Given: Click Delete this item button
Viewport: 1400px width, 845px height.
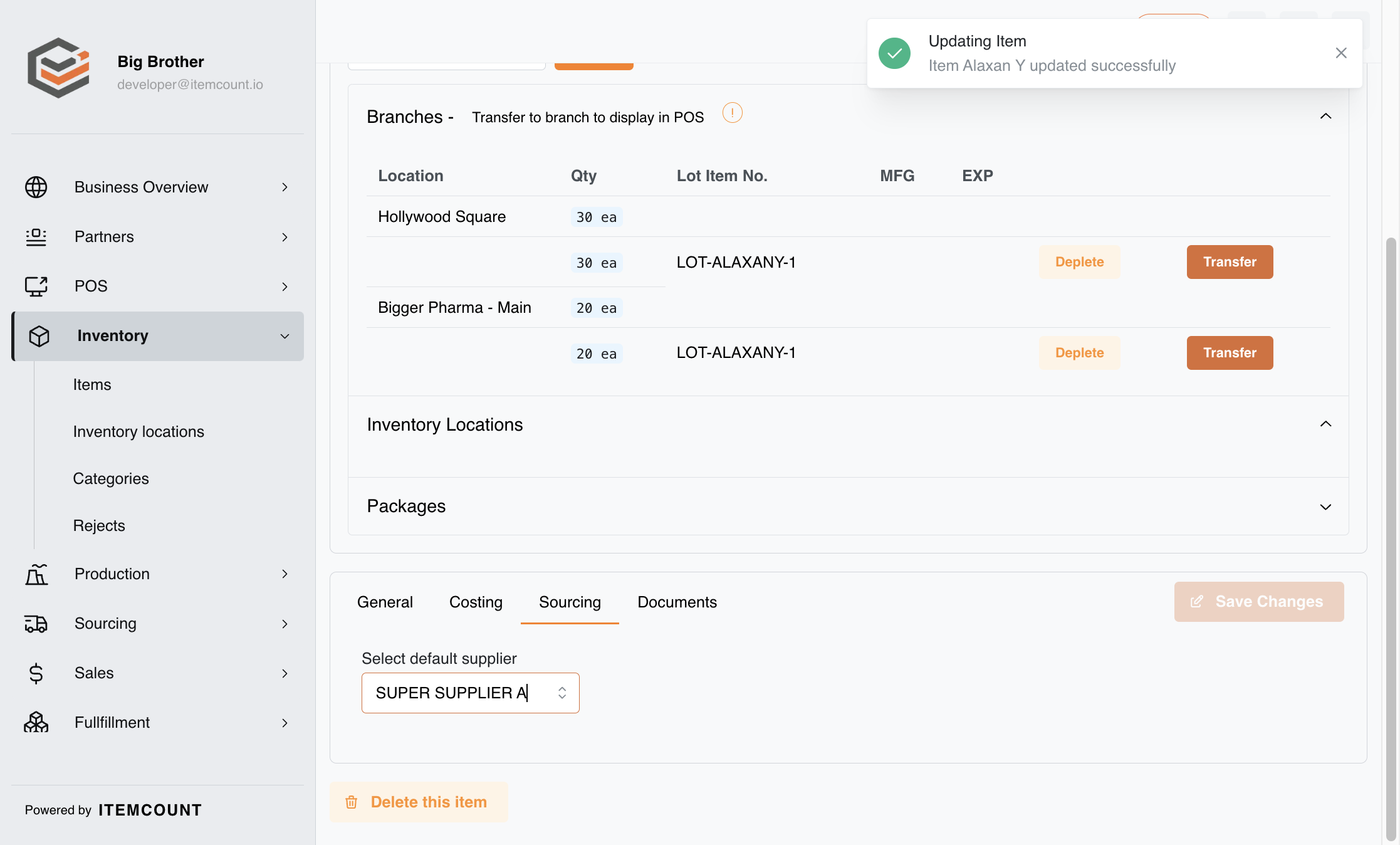Looking at the screenshot, I should pos(419,802).
